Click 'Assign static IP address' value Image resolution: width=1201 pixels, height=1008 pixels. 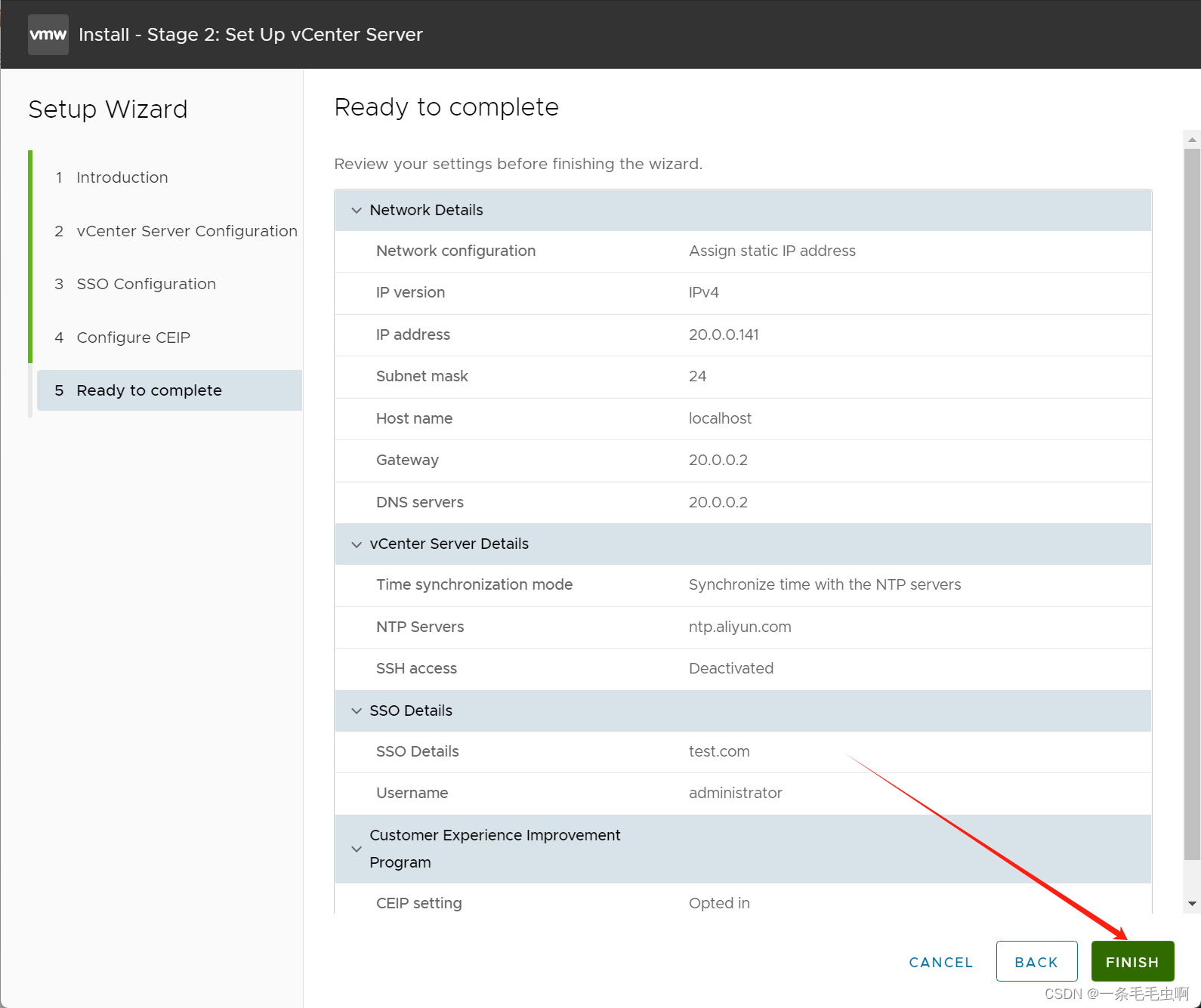click(x=772, y=251)
